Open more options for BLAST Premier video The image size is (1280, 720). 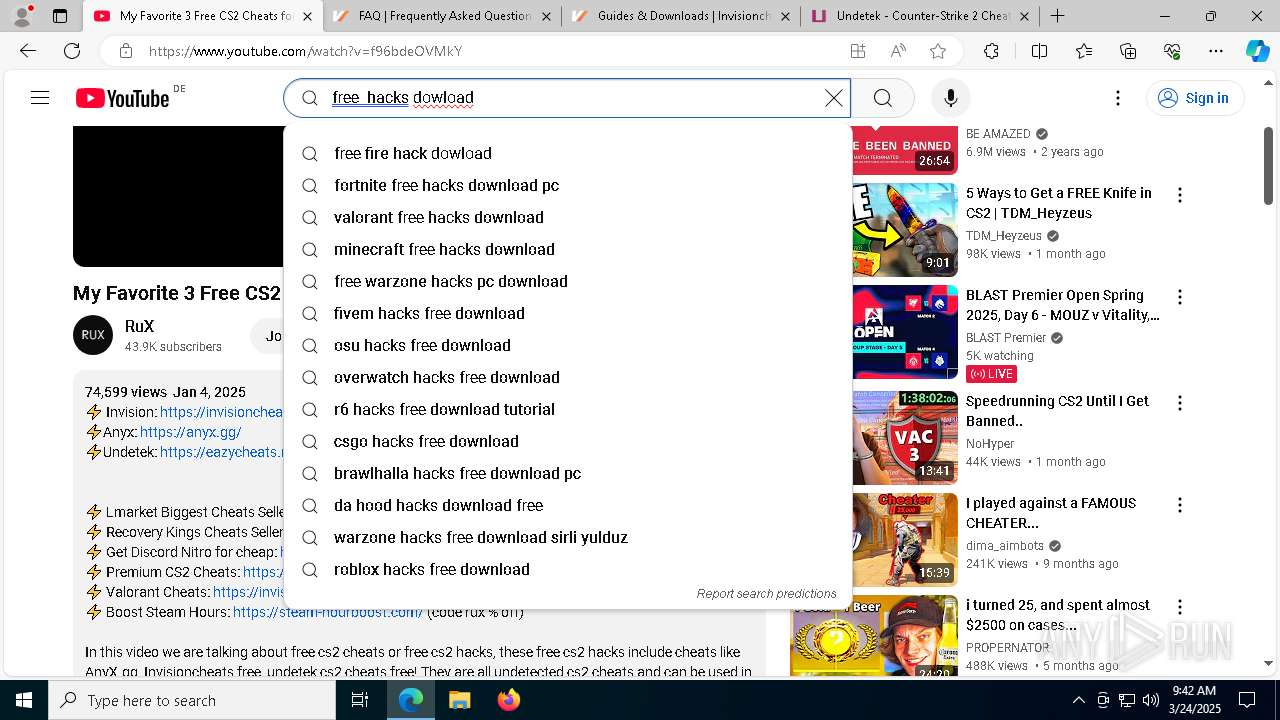1180,297
